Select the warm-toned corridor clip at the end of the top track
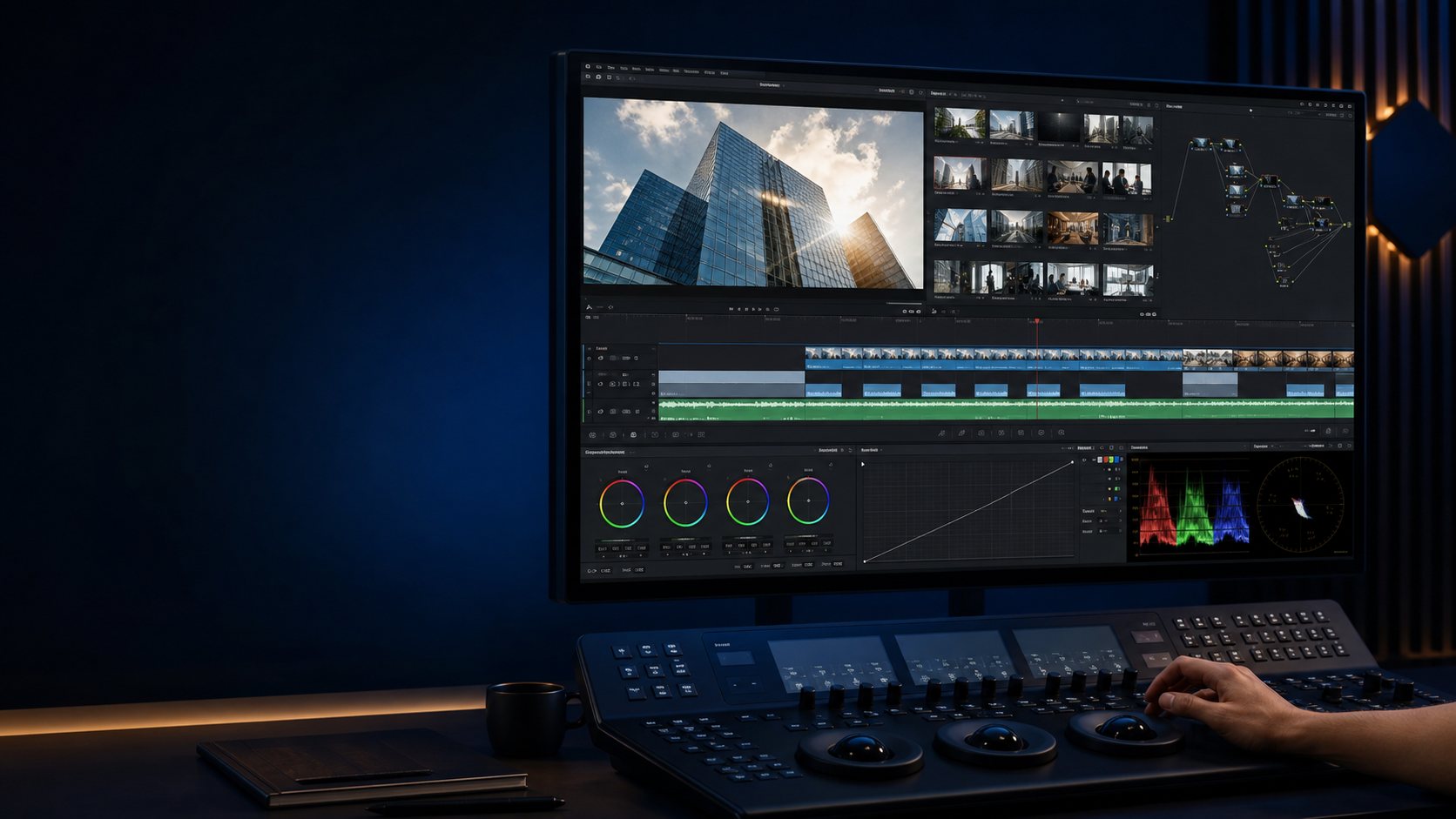The width and height of the screenshot is (1456, 819). click(x=1296, y=359)
